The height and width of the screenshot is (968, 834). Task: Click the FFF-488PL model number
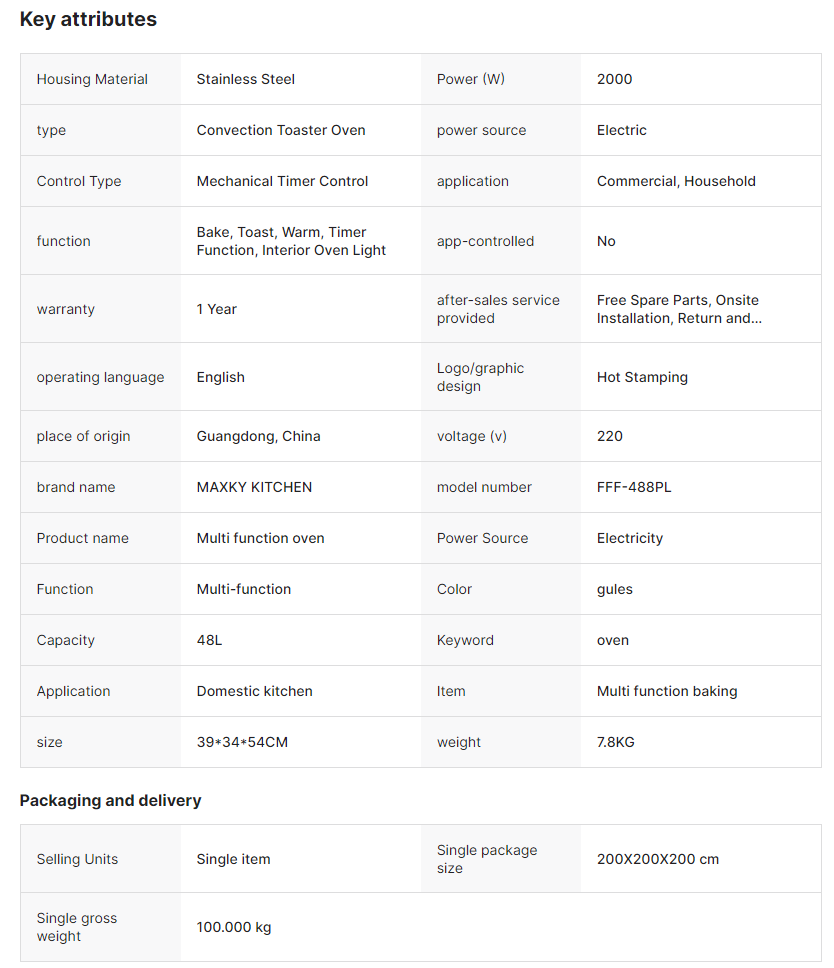coord(634,487)
